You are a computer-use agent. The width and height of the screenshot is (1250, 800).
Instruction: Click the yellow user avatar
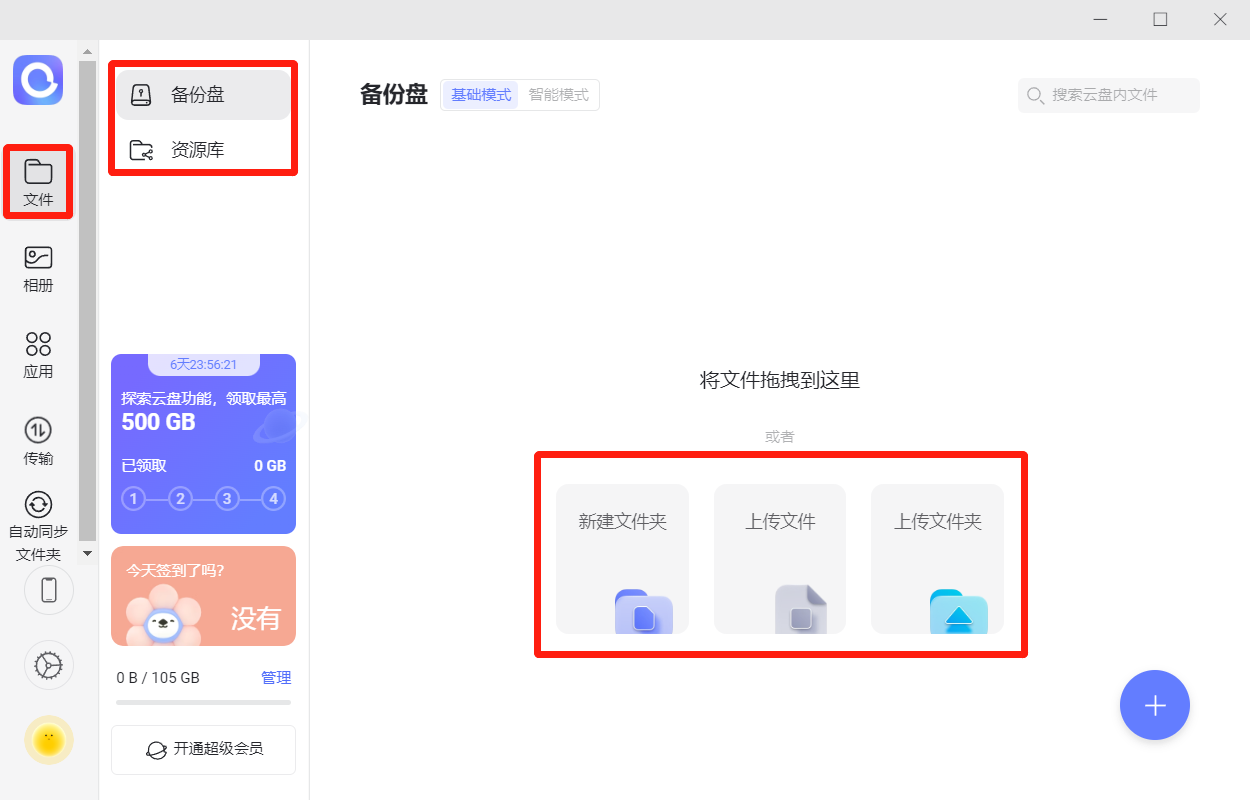pyautogui.click(x=49, y=740)
